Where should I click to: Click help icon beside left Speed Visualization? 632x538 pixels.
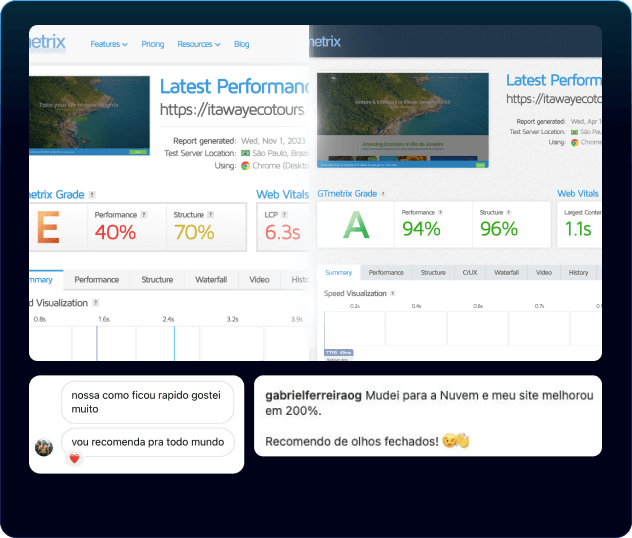96,303
